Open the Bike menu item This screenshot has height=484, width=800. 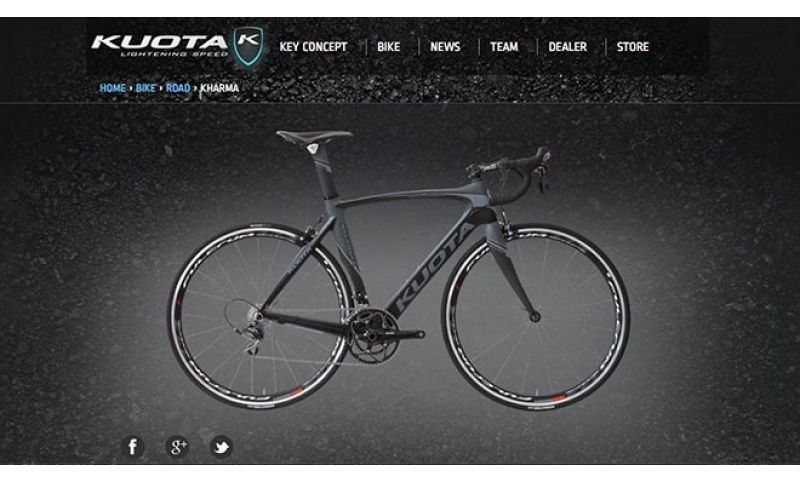tap(388, 47)
